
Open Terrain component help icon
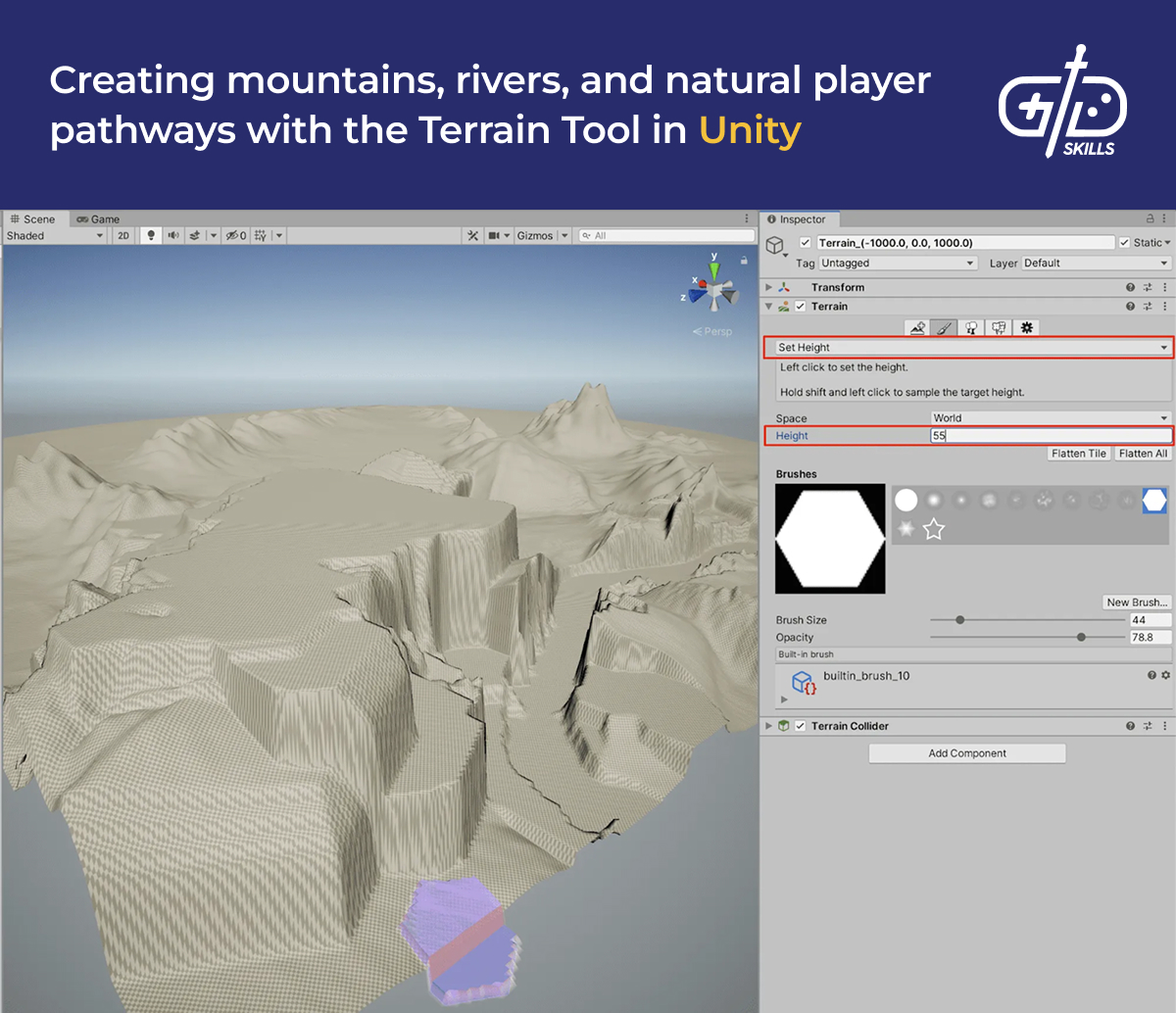click(1130, 307)
